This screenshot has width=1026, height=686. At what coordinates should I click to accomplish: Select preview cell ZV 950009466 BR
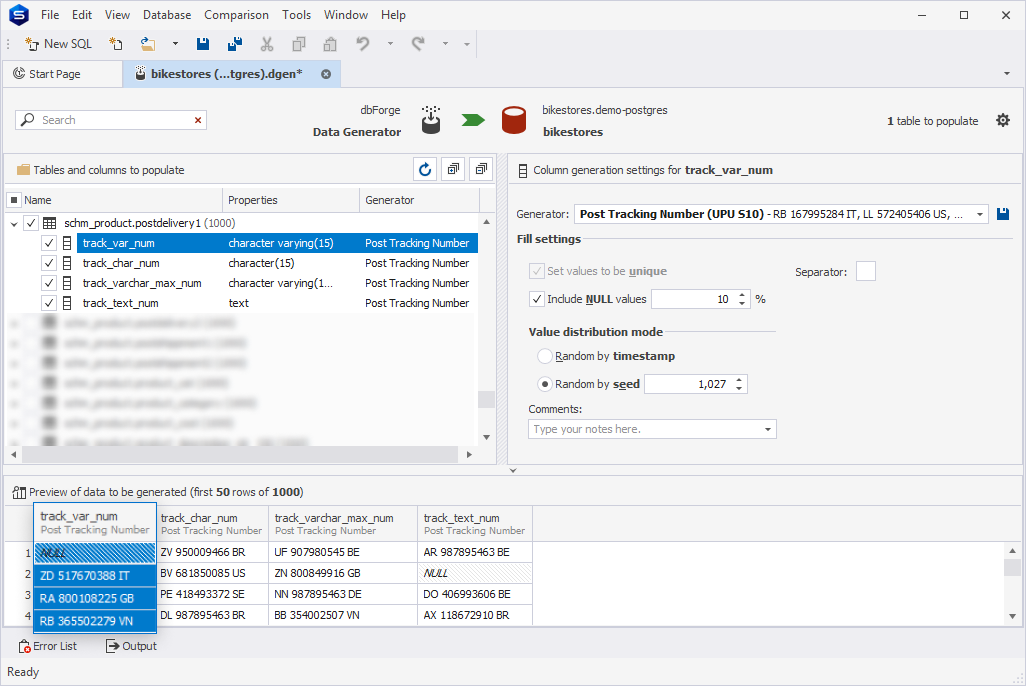212,552
